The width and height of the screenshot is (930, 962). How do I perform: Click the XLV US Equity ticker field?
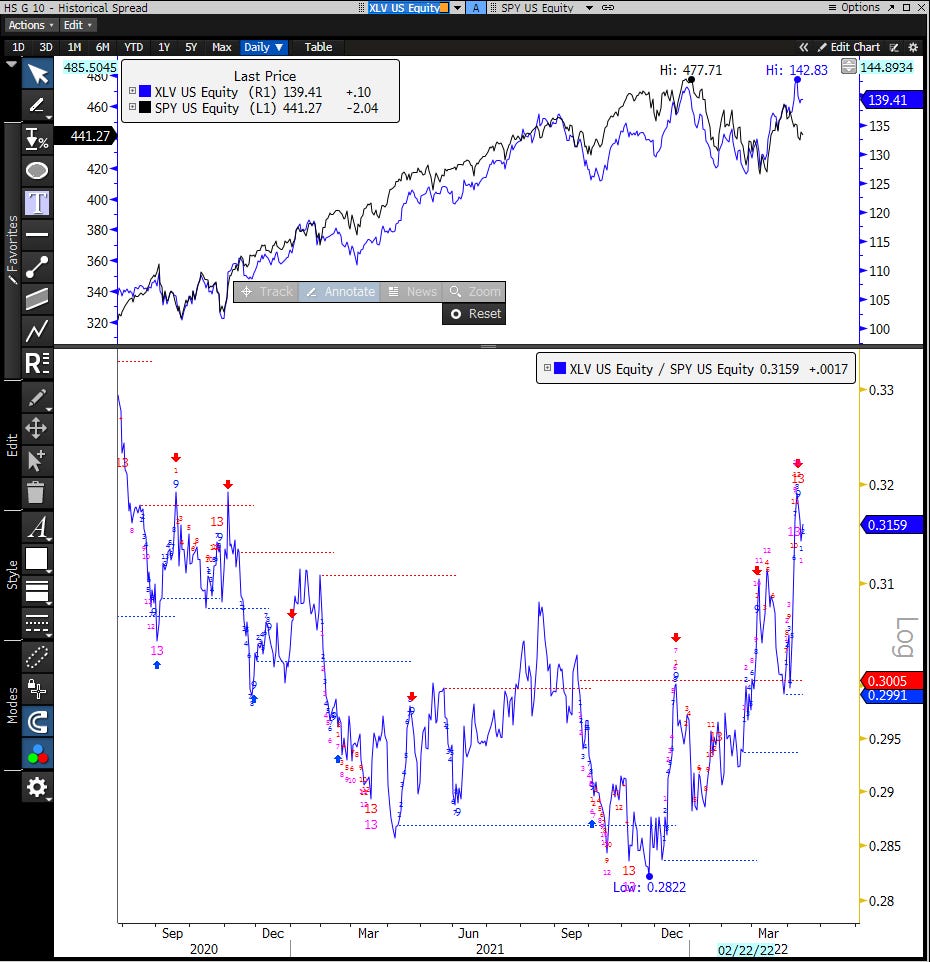pos(404,7)
